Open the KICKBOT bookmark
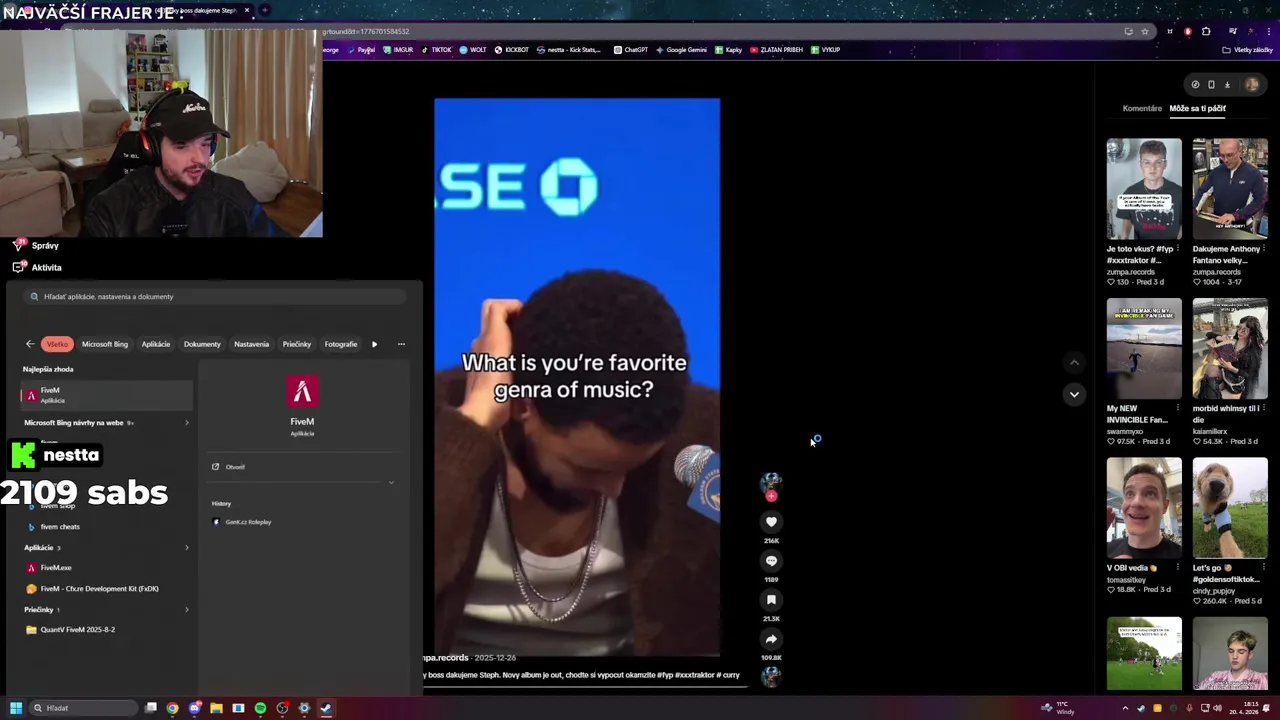 [x=512, y=50]
